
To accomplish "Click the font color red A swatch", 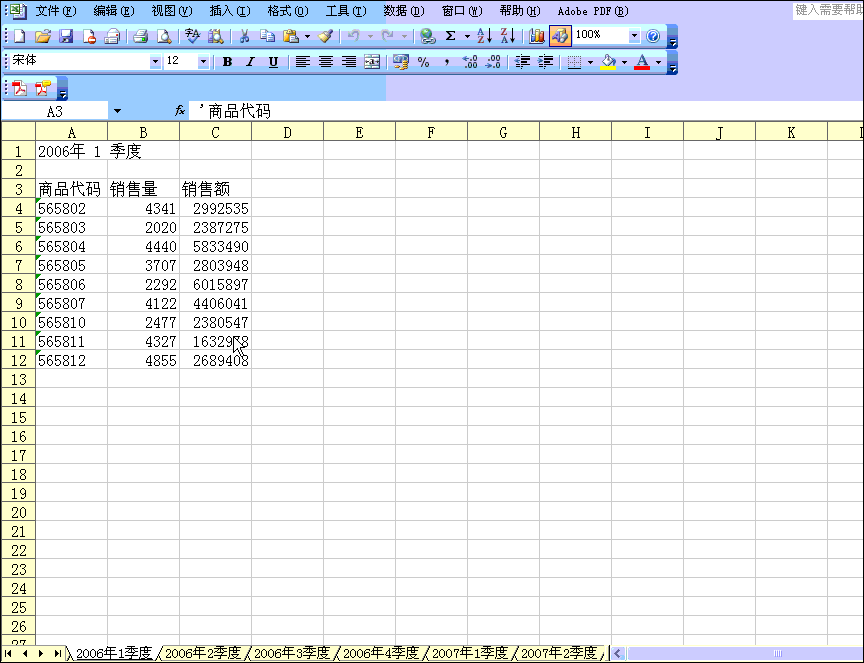I will click(641, 62).
